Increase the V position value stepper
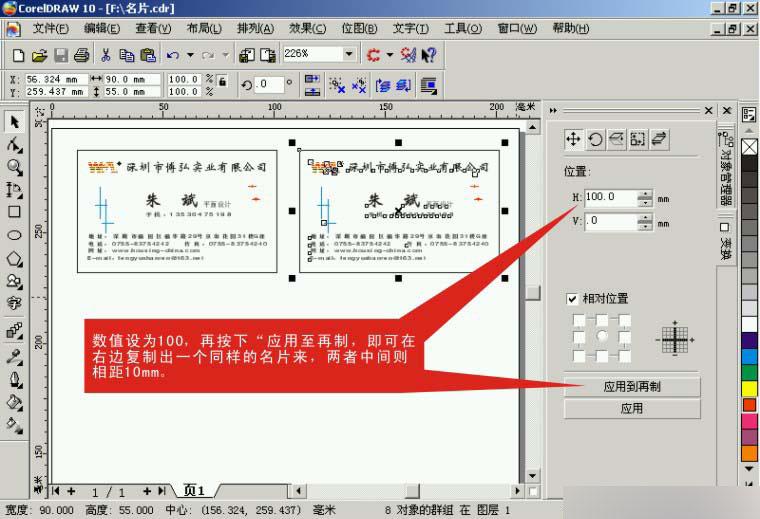 pyautogui.click(x=645, y=219)
